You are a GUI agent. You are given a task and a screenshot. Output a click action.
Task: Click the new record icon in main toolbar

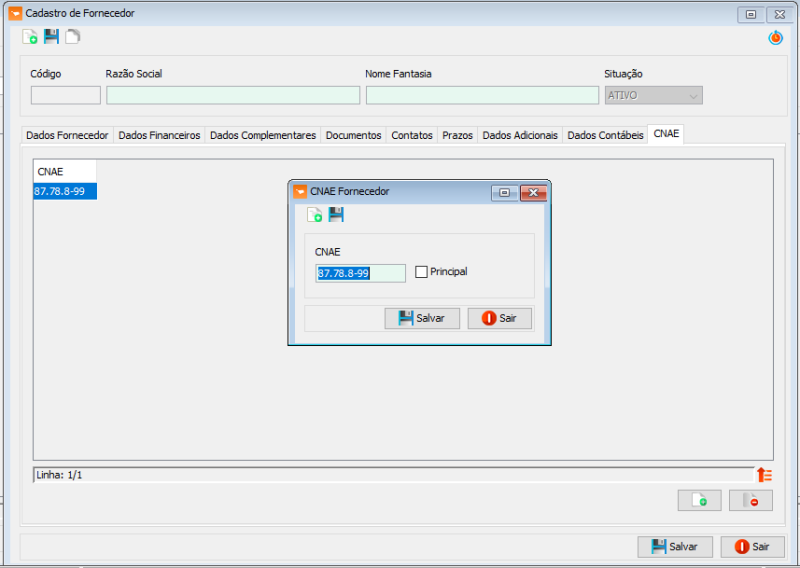[30, 37]
